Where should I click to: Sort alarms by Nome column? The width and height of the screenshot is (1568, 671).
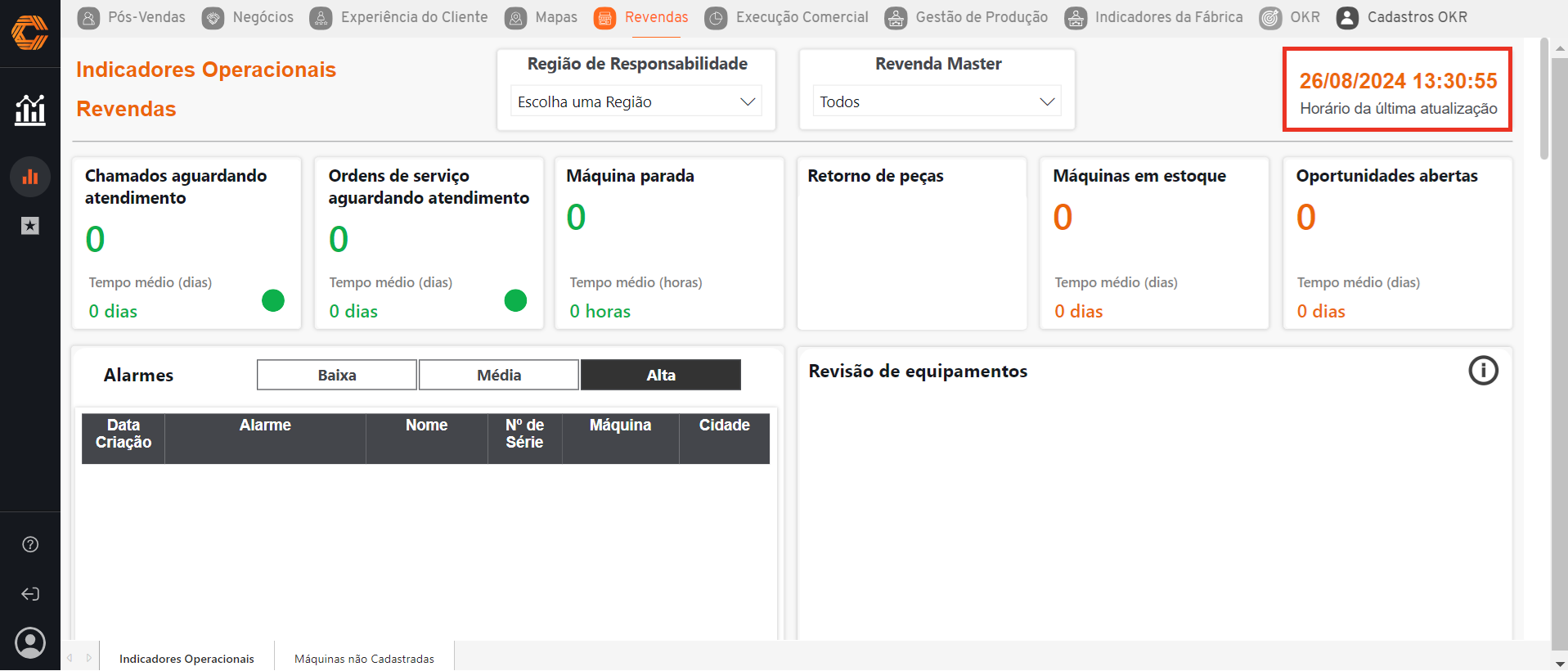(427, 439)
